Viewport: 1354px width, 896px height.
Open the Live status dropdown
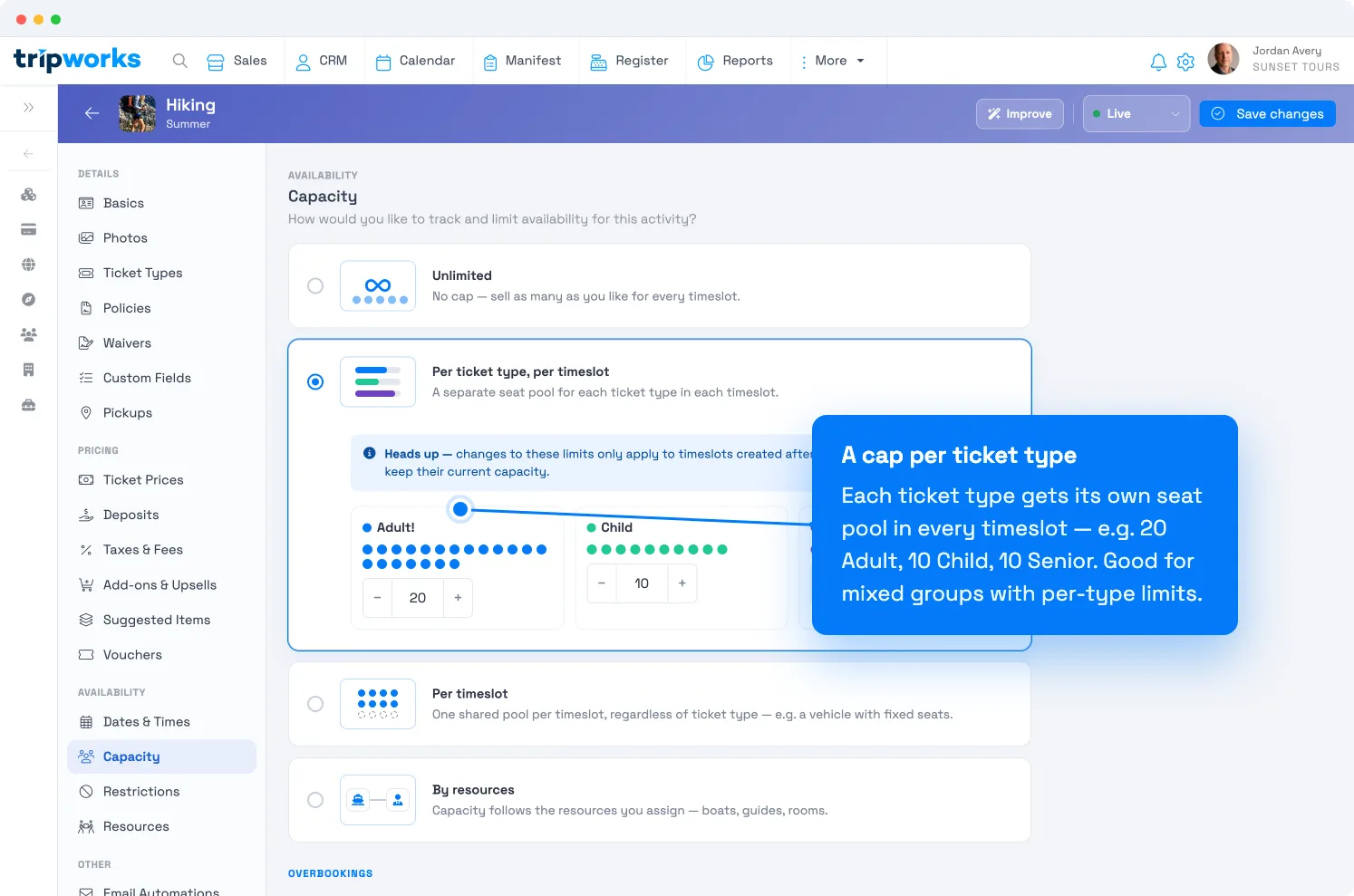1136,114
